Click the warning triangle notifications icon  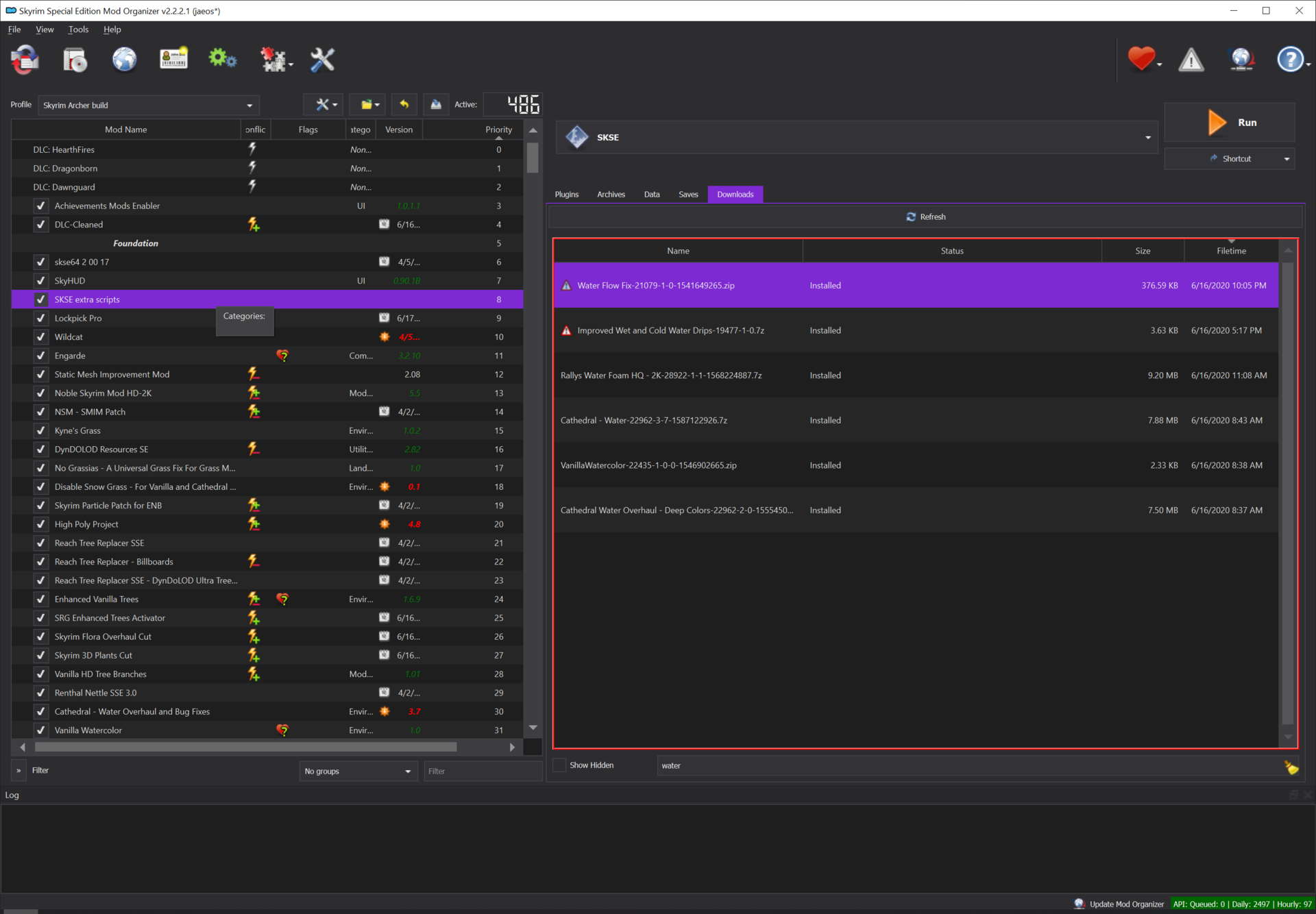click(x=1191, y=60)
